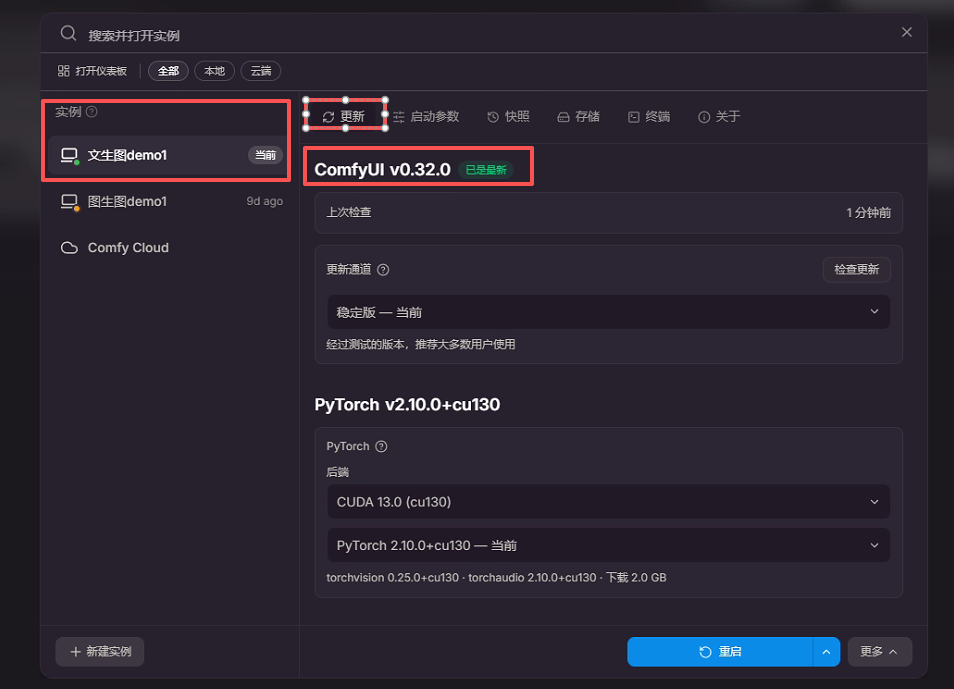
Task: Click the search magnifier icon
Action: point(68,33)
